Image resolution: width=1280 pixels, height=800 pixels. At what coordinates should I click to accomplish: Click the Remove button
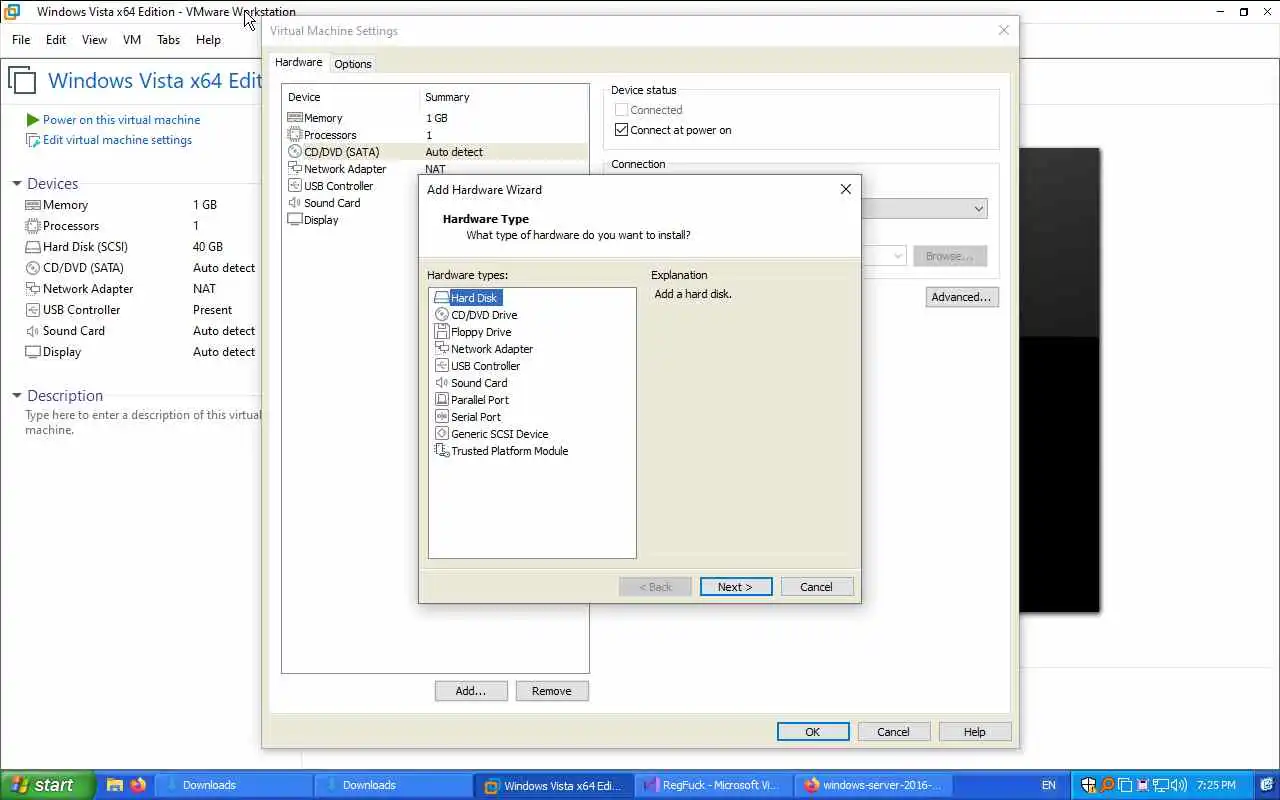pyautogui.click(x=552, y=691)
